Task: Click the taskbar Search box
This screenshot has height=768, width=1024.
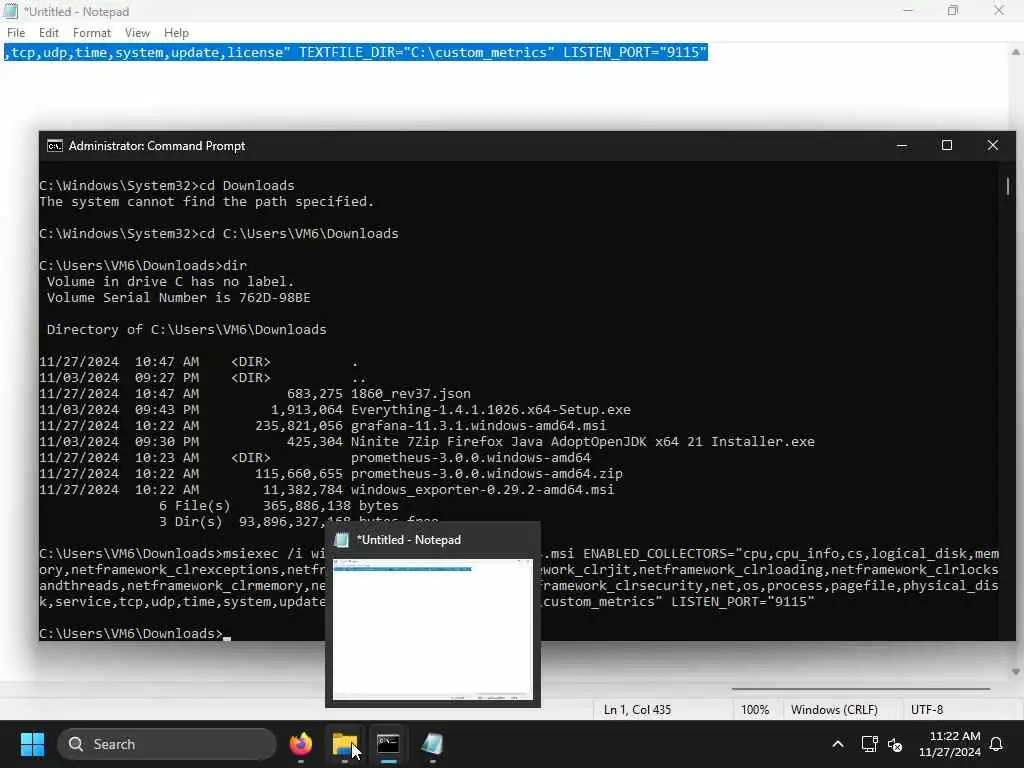Action: (x=167, y=744)
